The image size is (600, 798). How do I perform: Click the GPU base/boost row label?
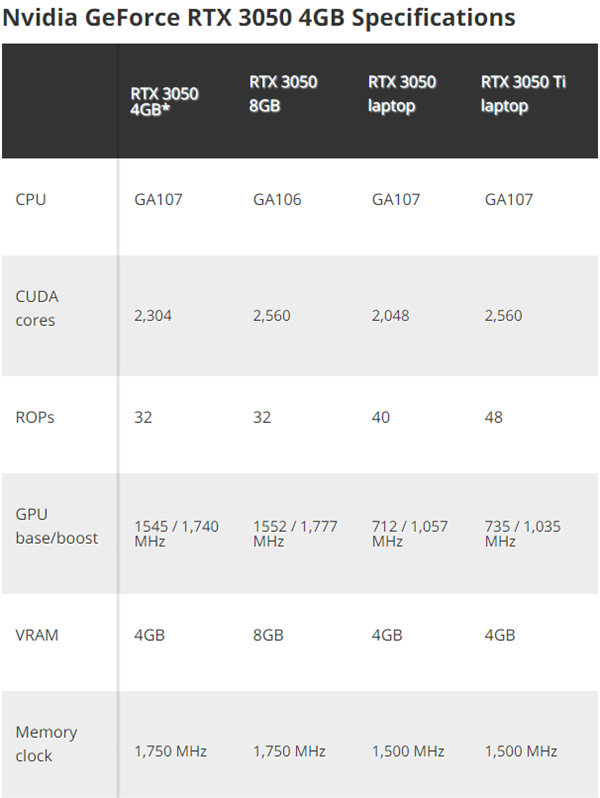tap(56, 526)
